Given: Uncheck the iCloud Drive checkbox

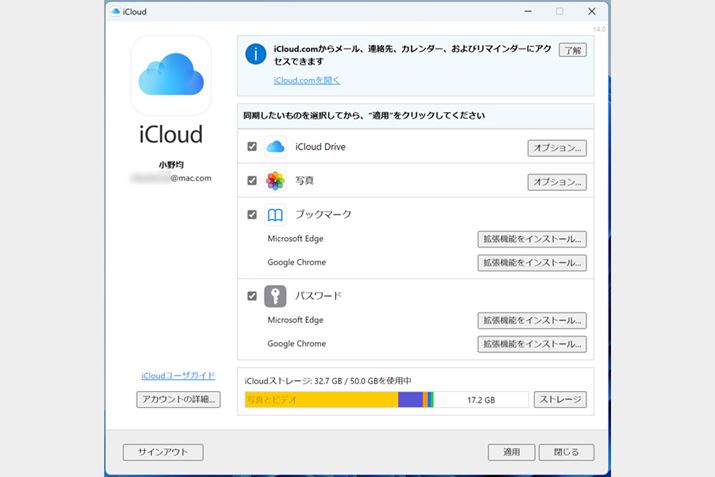Looking at the screenshot, I should [x=252, y=146].
